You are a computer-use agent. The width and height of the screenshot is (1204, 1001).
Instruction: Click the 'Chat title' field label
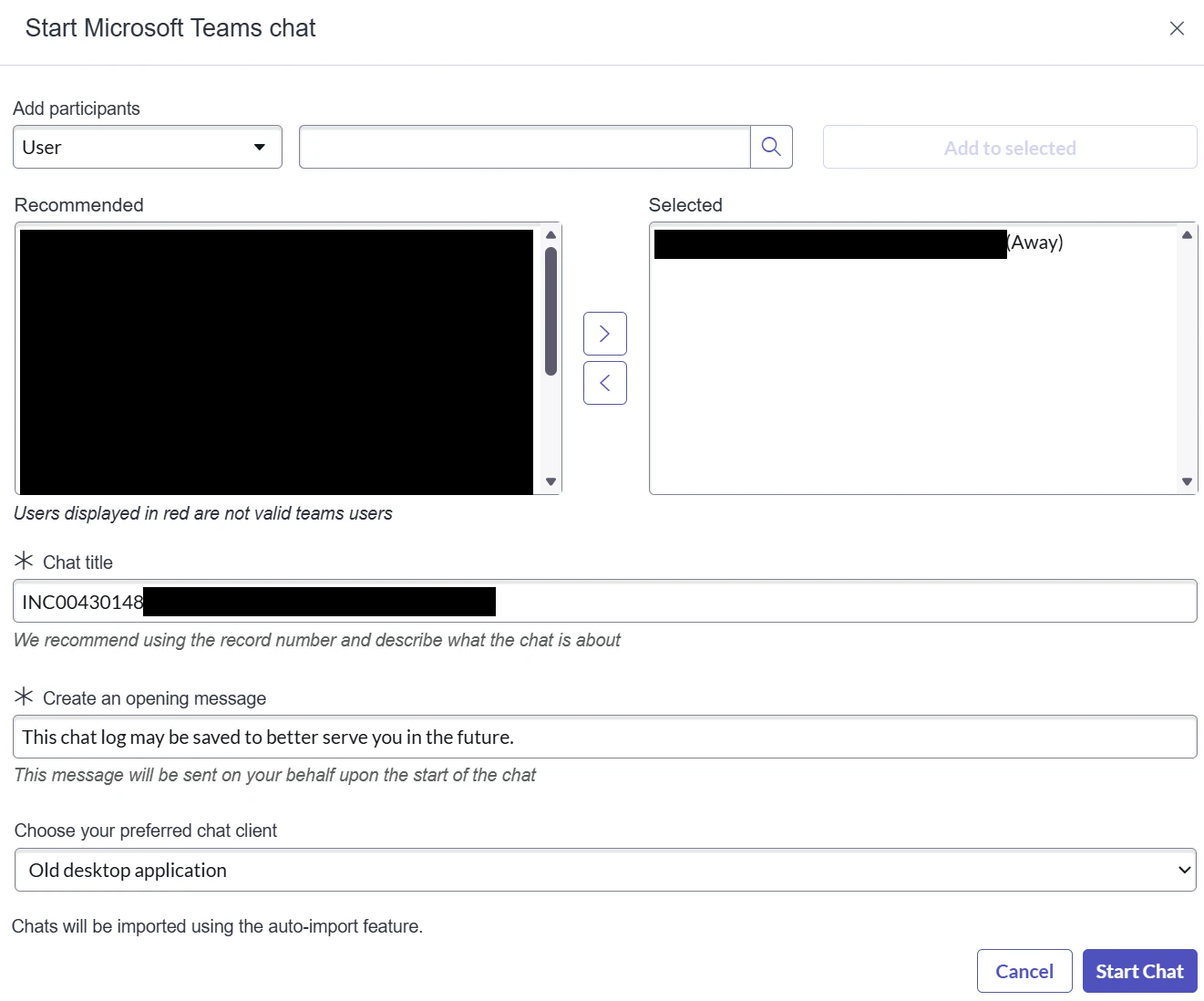(77, 562)
